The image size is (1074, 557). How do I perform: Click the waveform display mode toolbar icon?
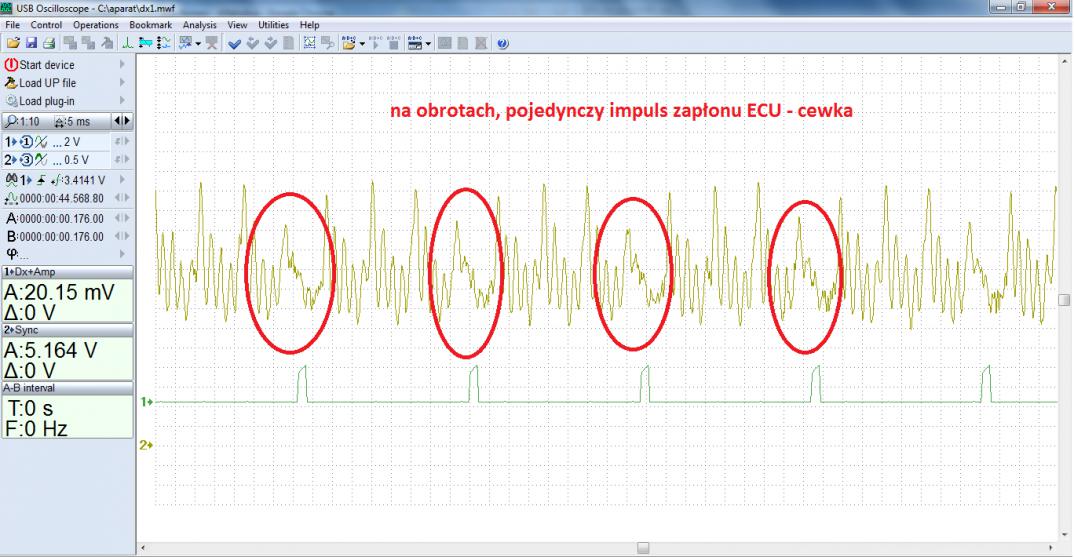coord(185,43)
